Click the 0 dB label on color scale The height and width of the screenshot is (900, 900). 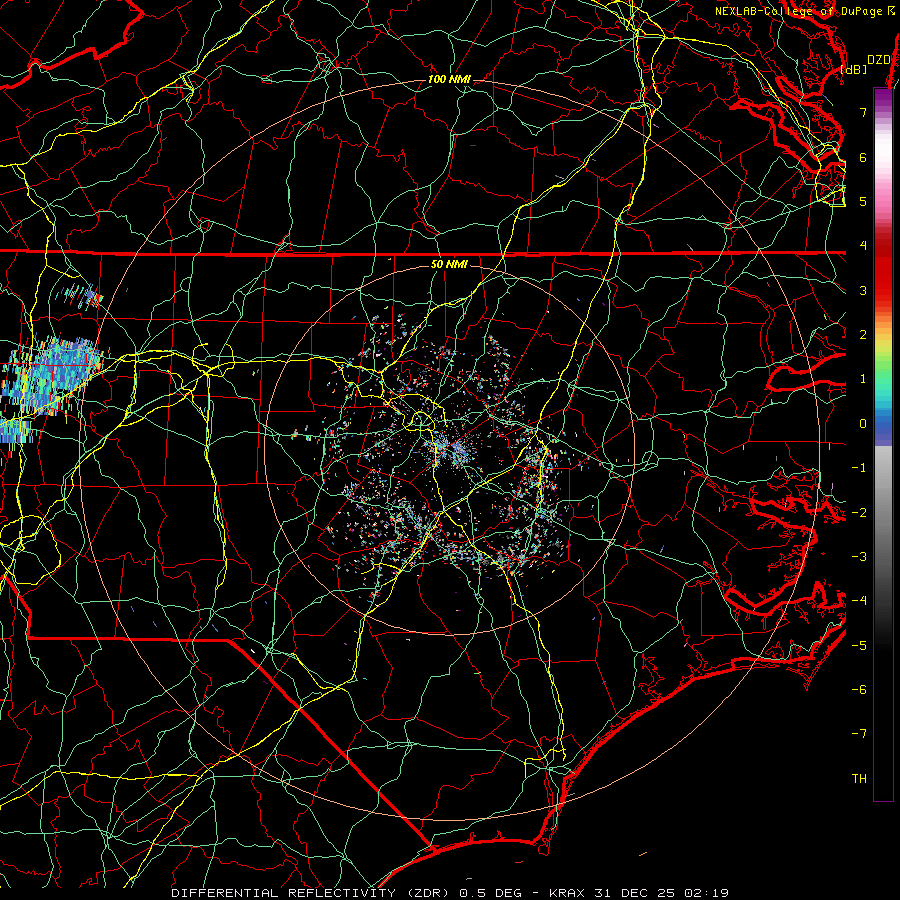863,424
